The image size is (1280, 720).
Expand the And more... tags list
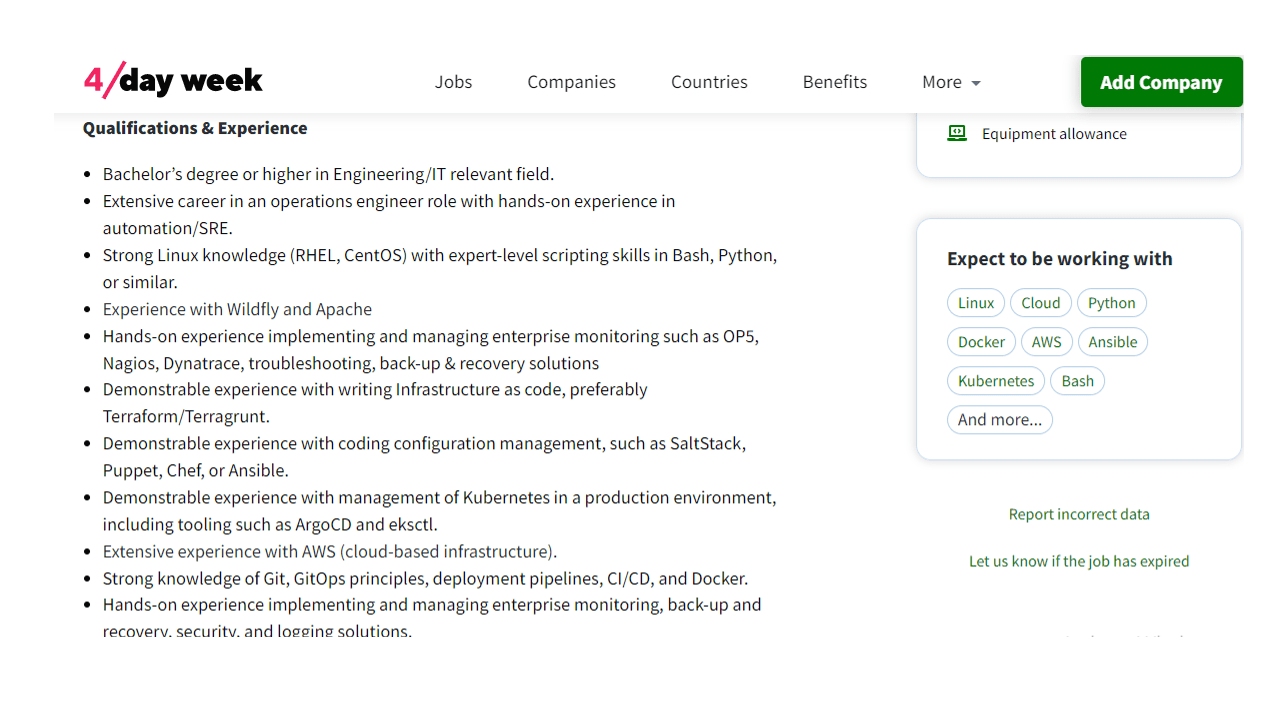[999, 420]
